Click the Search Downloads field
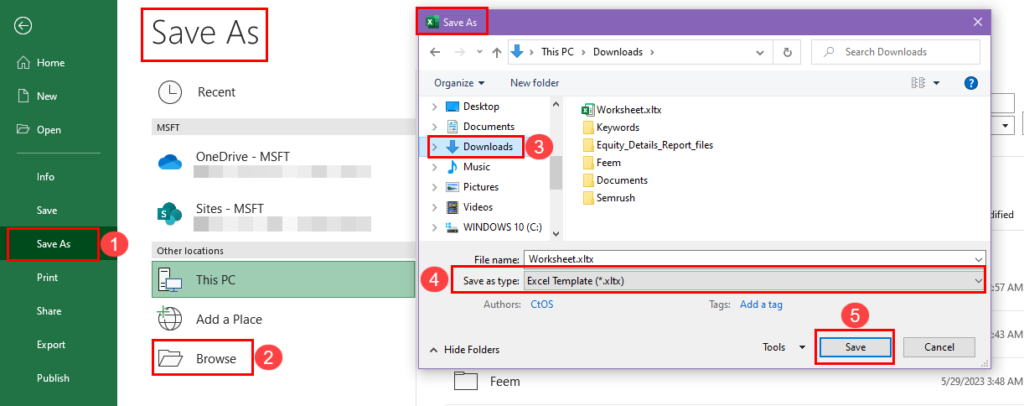 click(x=895, y=52)
